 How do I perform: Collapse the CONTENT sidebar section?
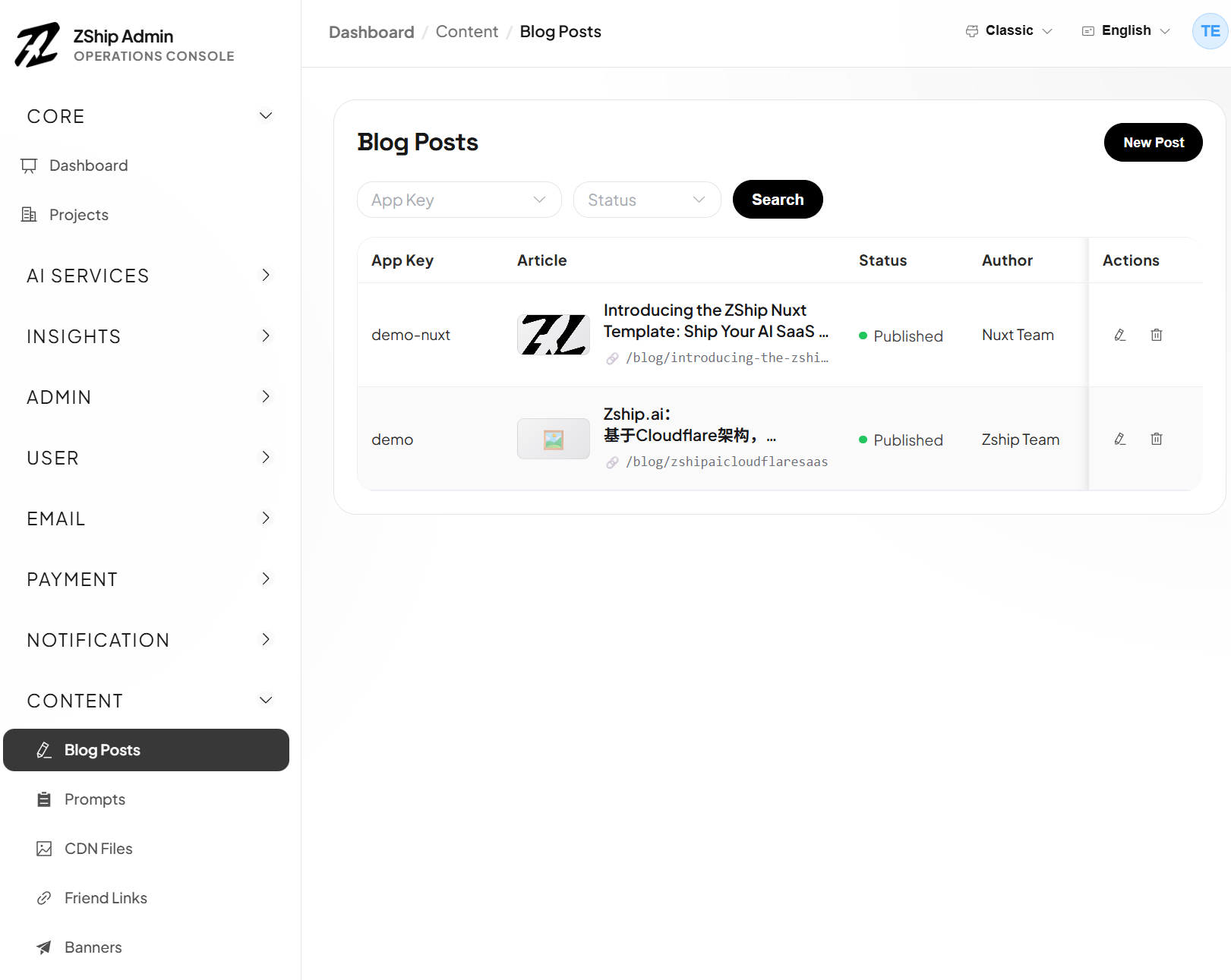click(149, 701)
